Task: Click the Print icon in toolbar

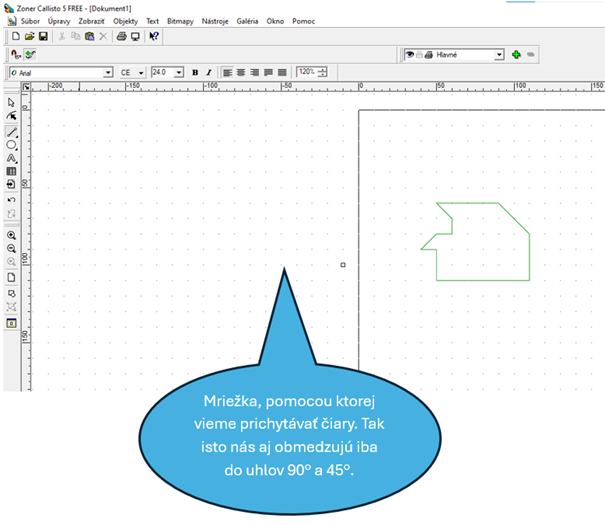Action: (121, 36)
